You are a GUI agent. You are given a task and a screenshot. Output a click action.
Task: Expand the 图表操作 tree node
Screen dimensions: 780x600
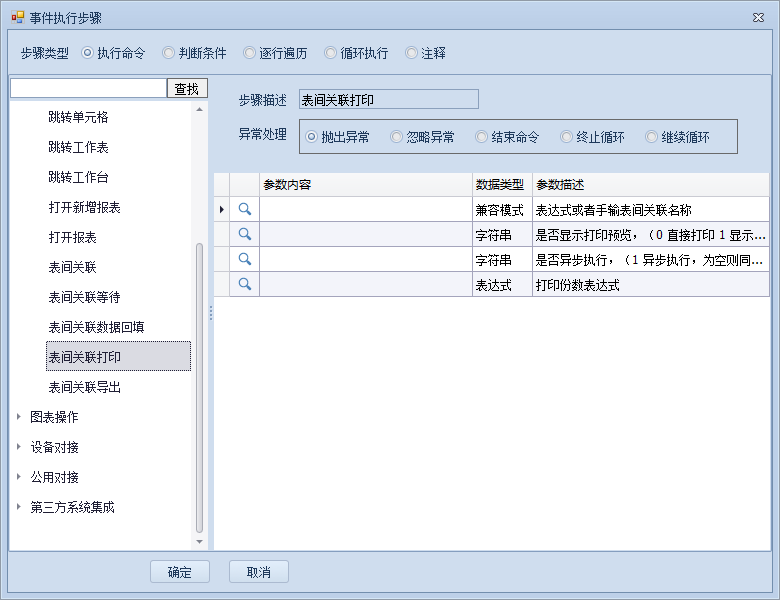coord(18,417)
